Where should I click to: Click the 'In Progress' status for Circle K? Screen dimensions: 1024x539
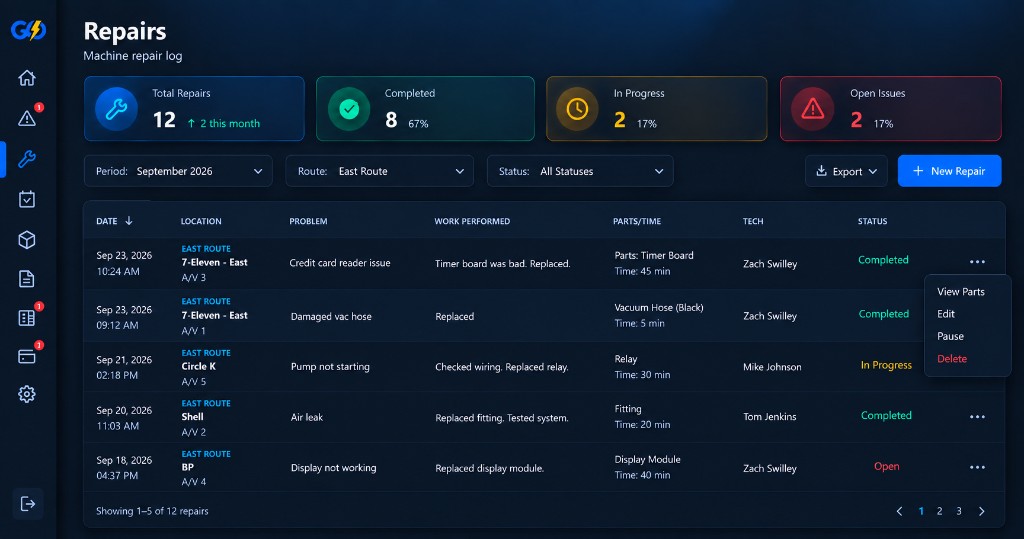click(886, 365)
